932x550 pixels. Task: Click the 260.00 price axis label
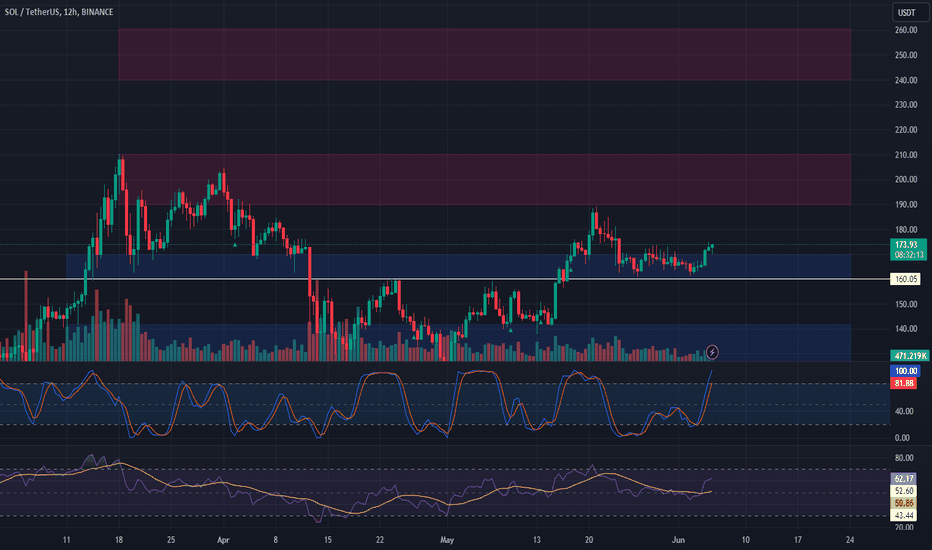[906, 30]
